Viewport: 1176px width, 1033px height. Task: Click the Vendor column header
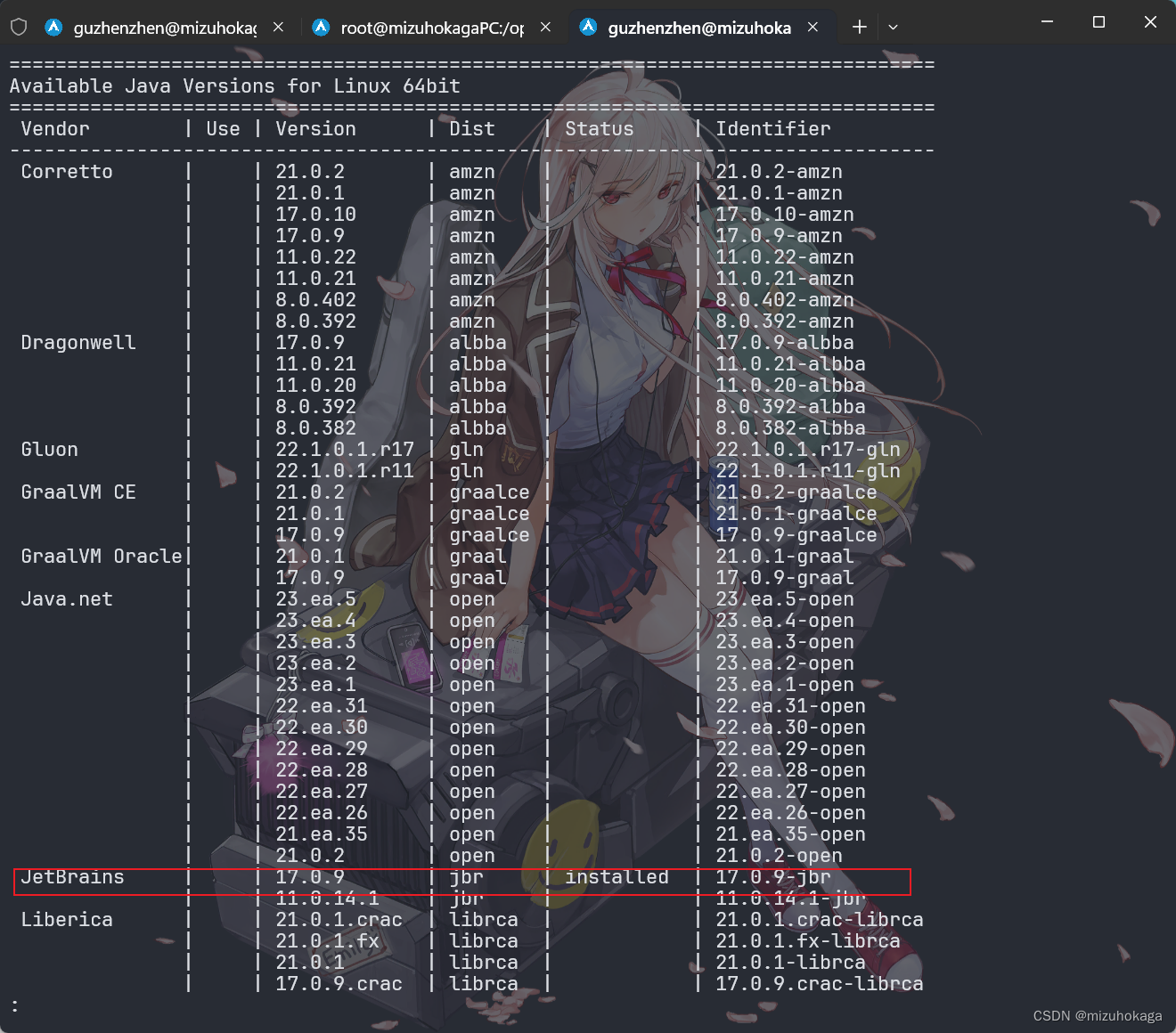click(x=55, y=129)
